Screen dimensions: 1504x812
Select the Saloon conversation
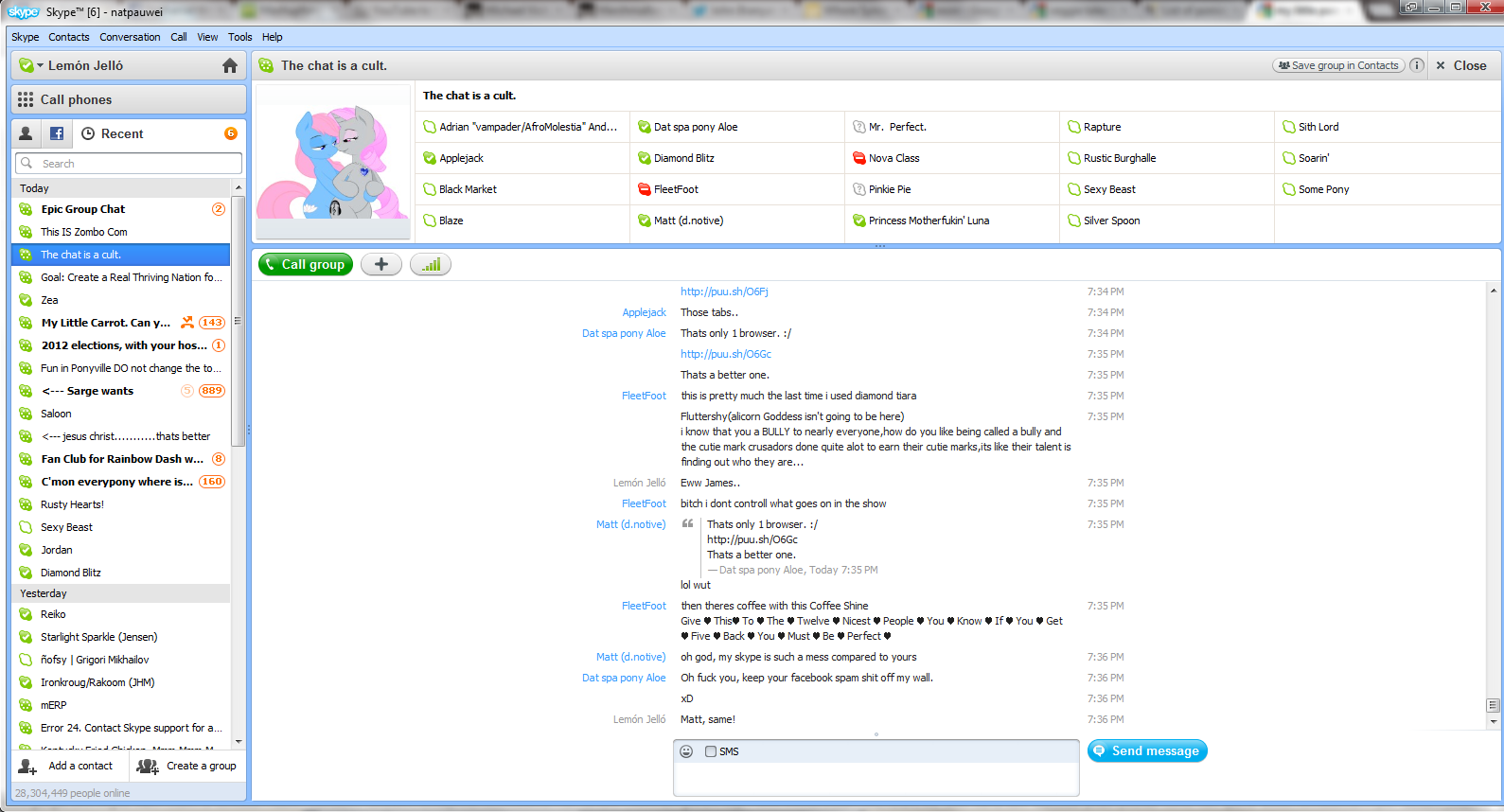pos(121,414)
